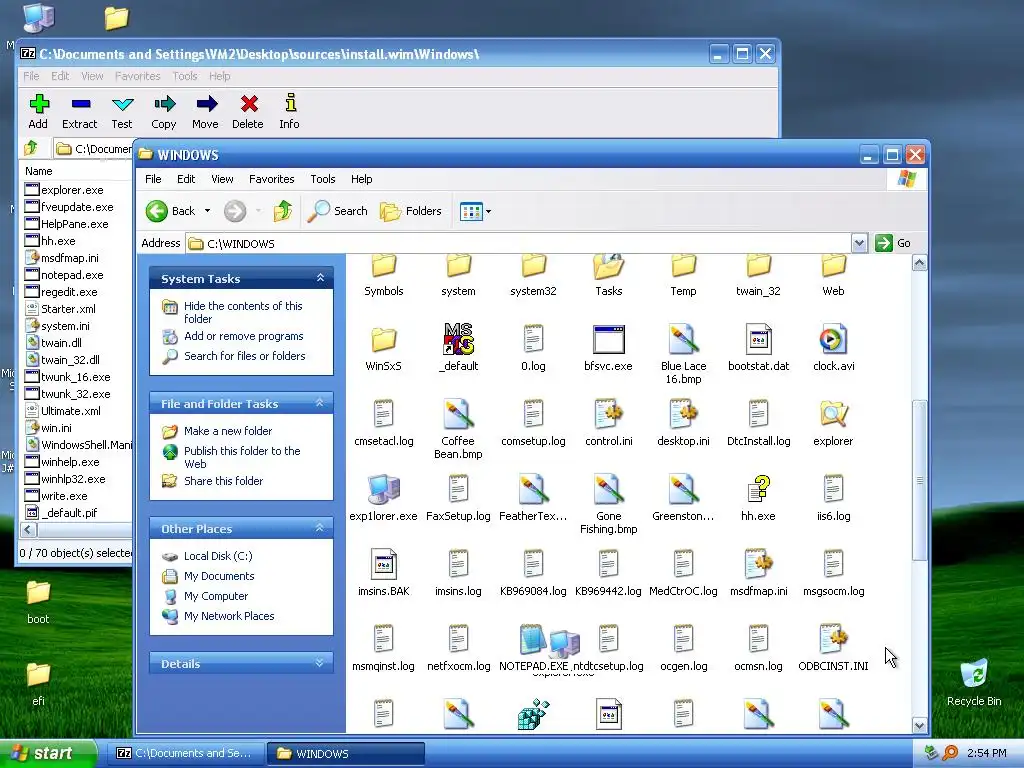Open My Network Places link

pyautogui.click(x=229, y=616)
